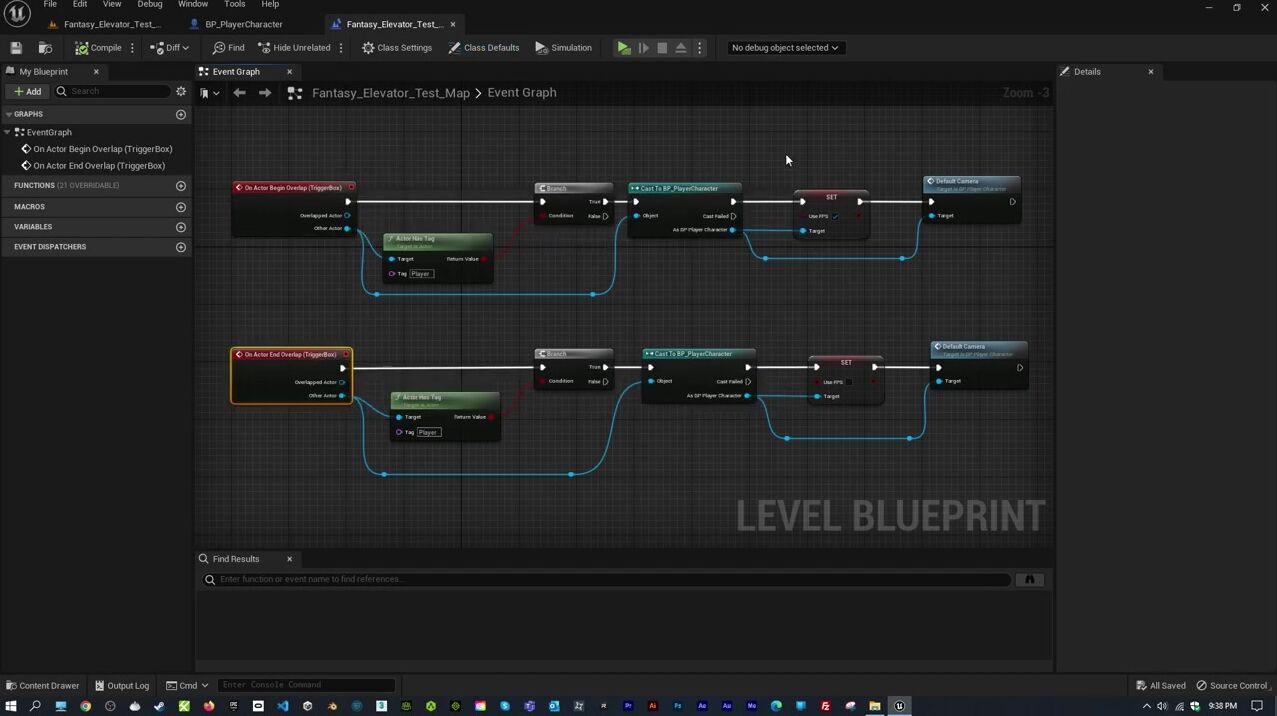Toggle Use FPS checkbox in lower SET node
This screenshot has width=1277, height=716.
point(849,382)
